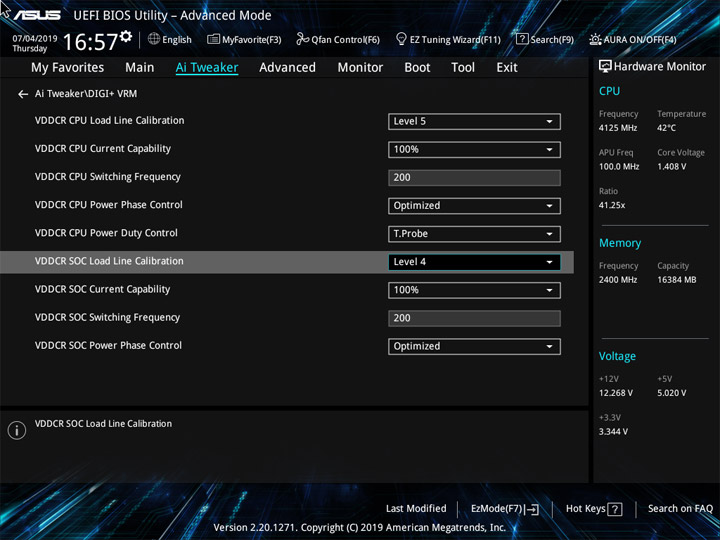Click Search on FAQ link
The width and height of the screenshot is (720, 540).
(x=680, y=508)
